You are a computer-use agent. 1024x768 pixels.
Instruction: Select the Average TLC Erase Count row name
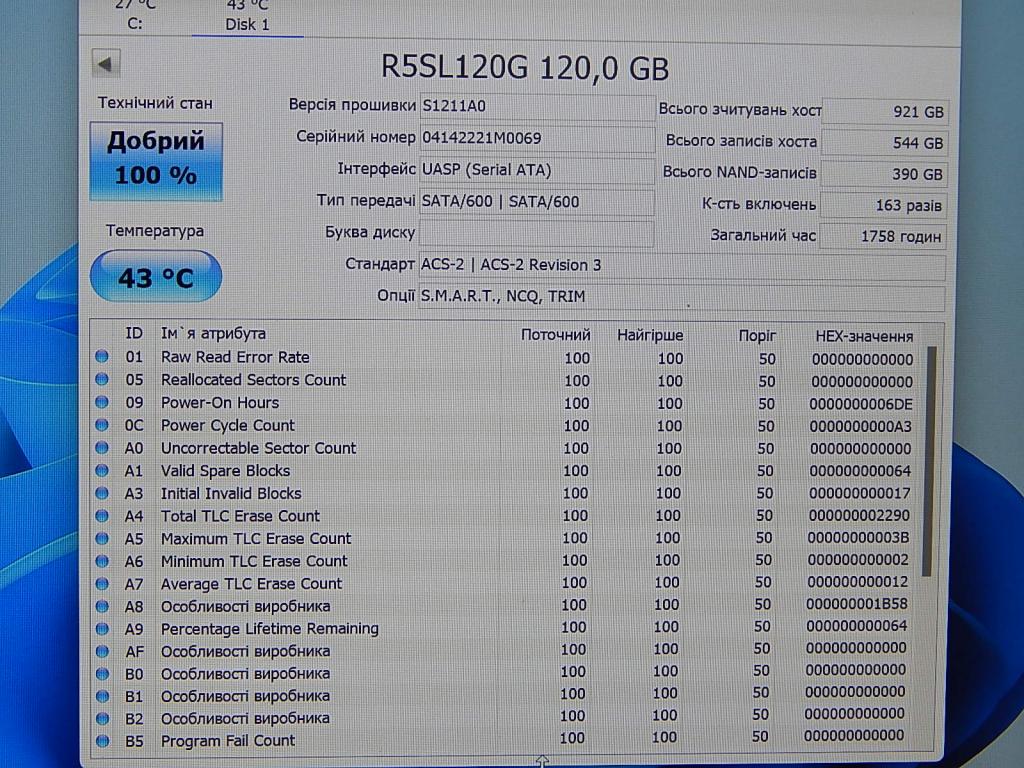[251, 584]
